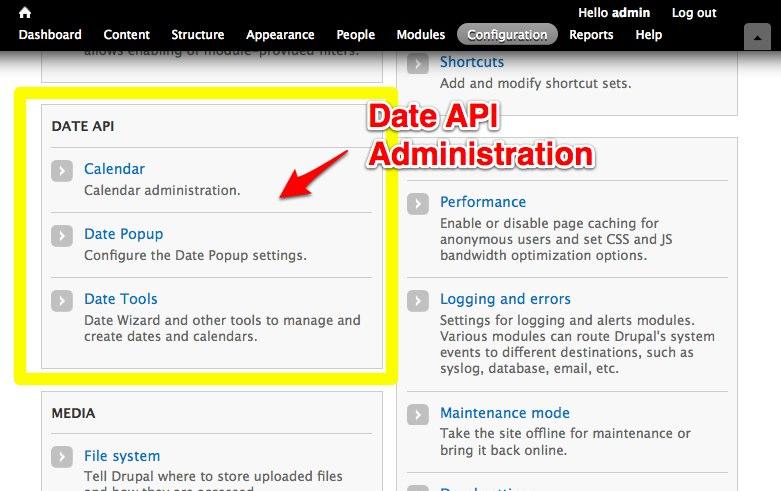Click the 'Settings for logging and alerts' description
The image size is (781, 491).
coord(577,344)
